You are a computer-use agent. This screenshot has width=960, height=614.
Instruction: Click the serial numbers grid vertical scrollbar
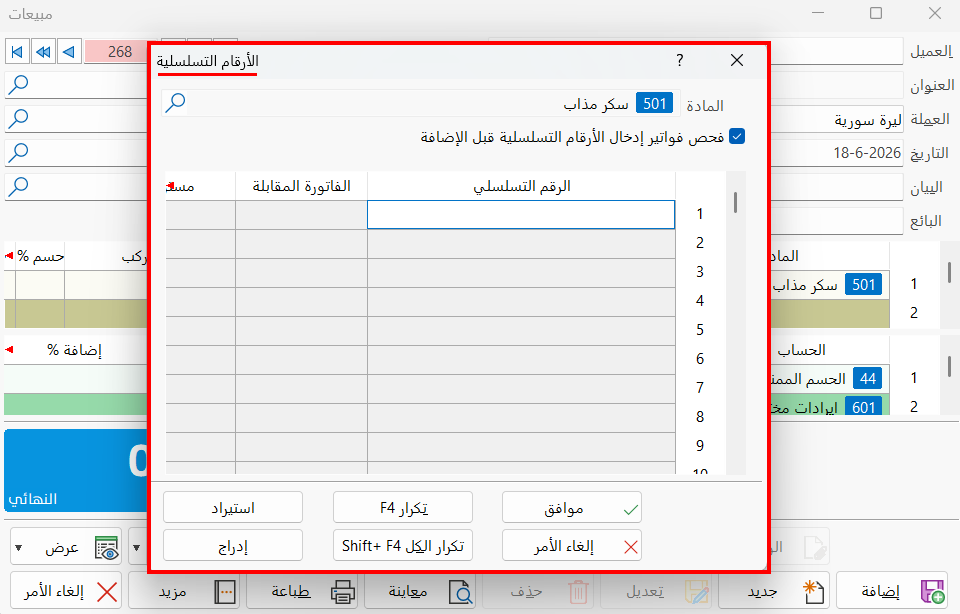(735, 323)
